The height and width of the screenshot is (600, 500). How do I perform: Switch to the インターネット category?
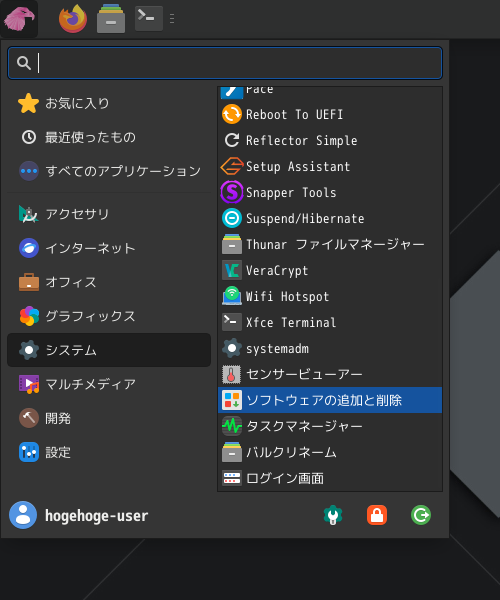(x=109, y=248)
